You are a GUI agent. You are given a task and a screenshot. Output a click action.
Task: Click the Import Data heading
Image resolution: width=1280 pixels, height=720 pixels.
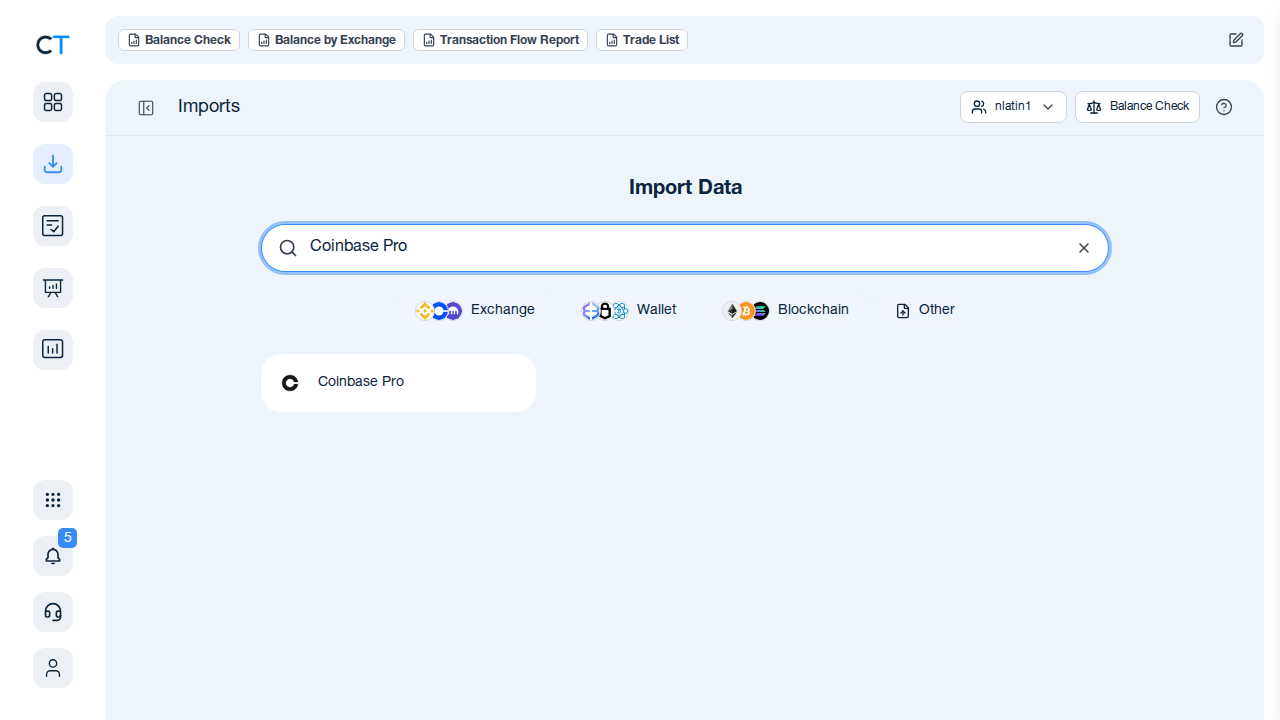[x=685, y=187]
